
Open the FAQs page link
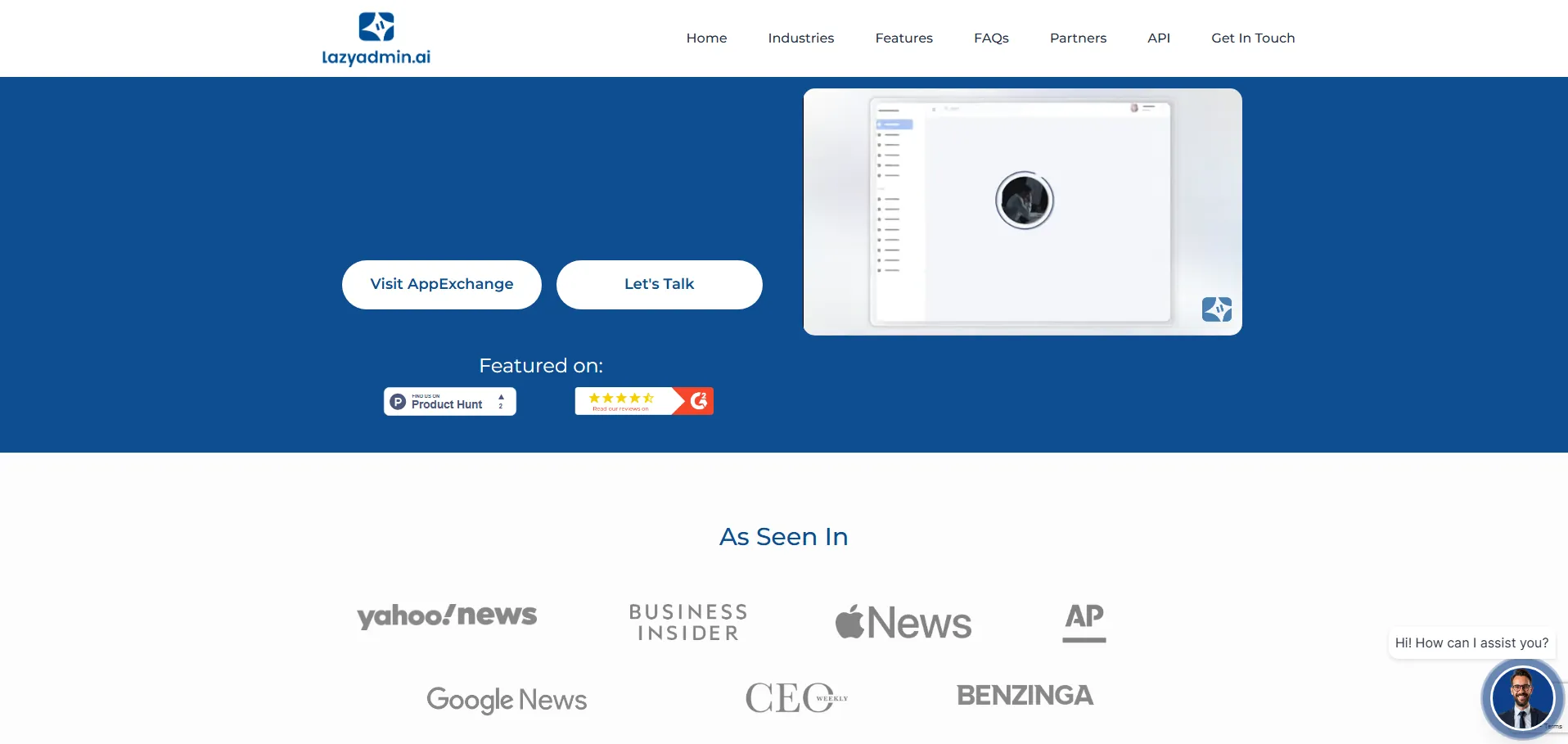point(991,38)
